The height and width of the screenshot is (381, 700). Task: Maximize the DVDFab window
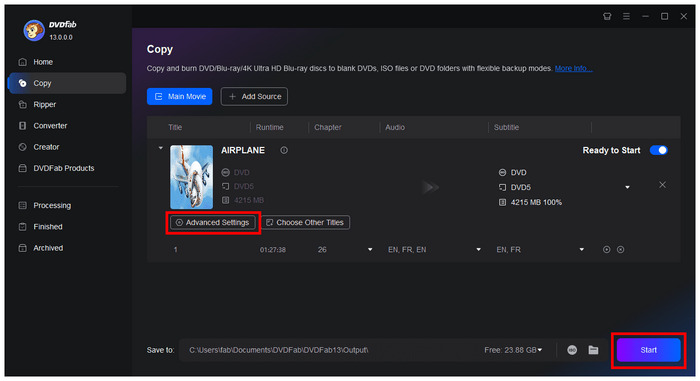pyautogui.click(x=665, y=17)
